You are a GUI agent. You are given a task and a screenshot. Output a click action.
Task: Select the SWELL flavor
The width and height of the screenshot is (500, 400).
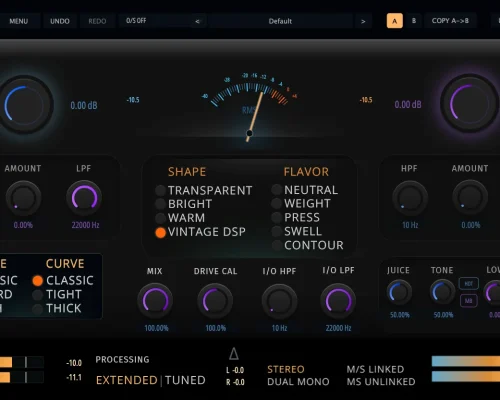coord(297,231)
